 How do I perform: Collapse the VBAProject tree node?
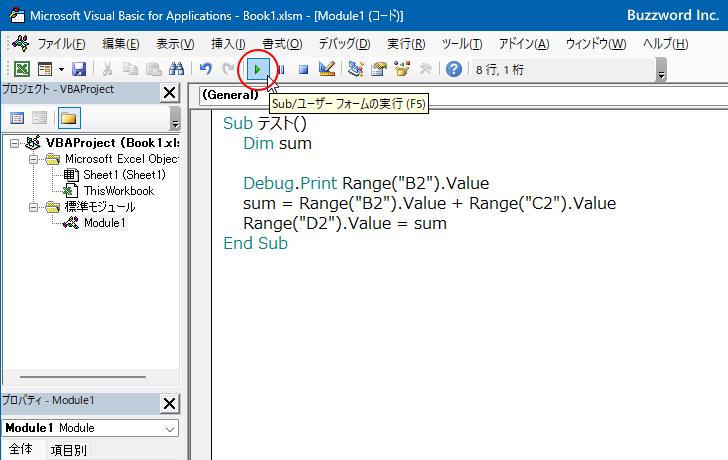[x=15, y=143]
